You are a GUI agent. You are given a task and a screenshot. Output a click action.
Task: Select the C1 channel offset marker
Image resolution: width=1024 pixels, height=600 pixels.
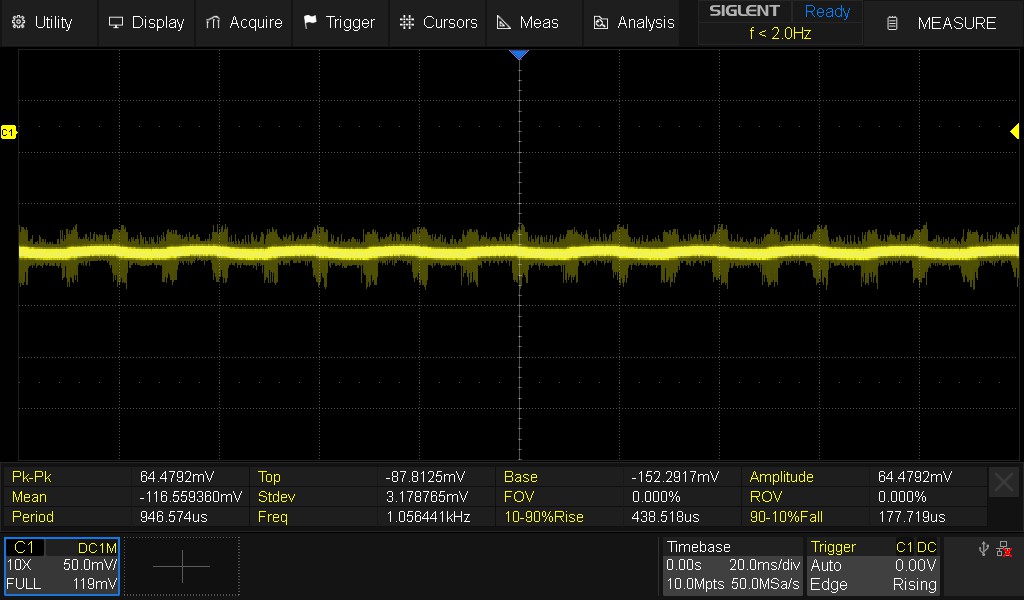(x=8, y=133)
